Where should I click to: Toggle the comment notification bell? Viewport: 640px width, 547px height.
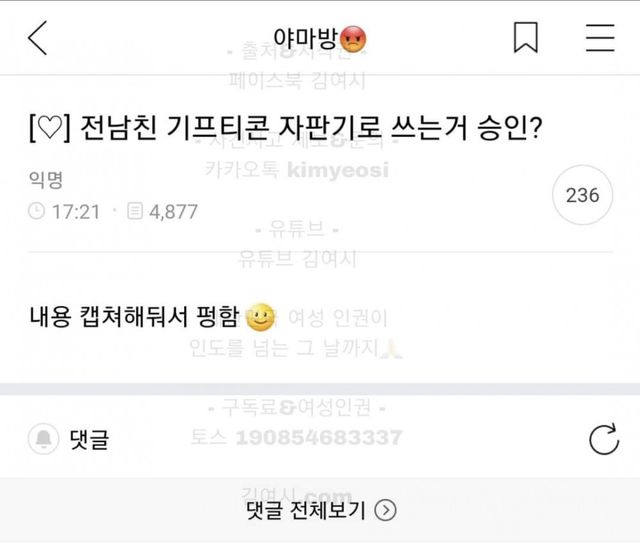tap(44, 438)
